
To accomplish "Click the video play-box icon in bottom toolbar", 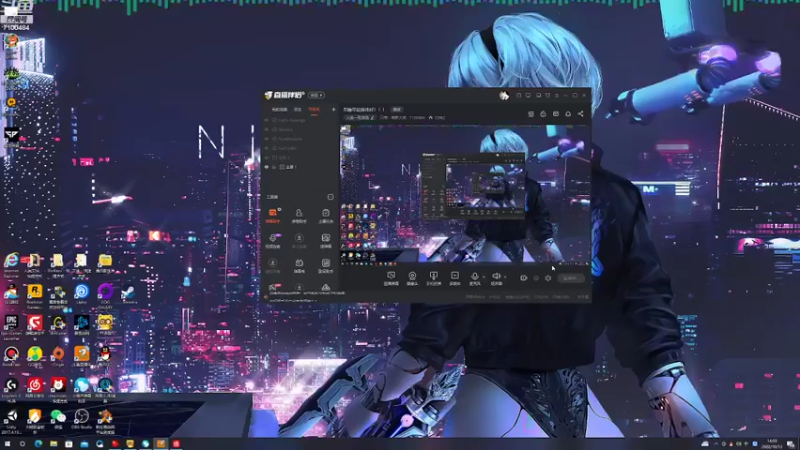I will [x=455, y=278].
